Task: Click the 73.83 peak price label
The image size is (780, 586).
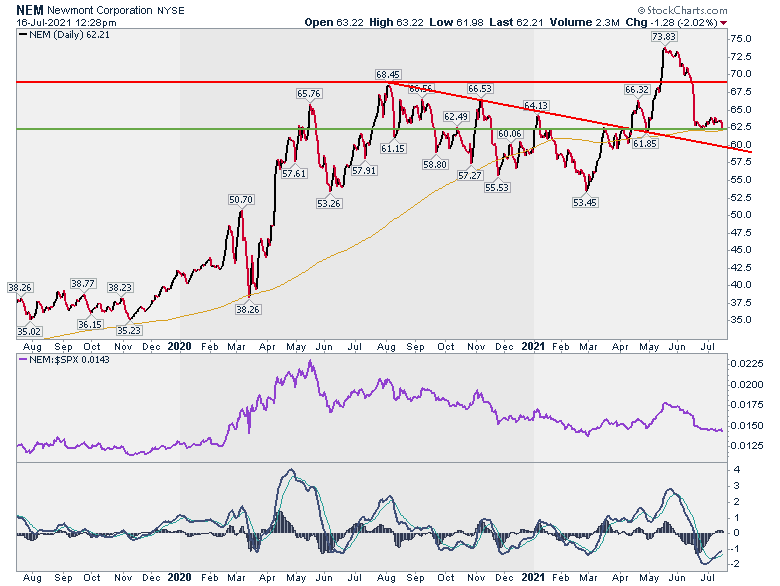Action: coord(664,36)
